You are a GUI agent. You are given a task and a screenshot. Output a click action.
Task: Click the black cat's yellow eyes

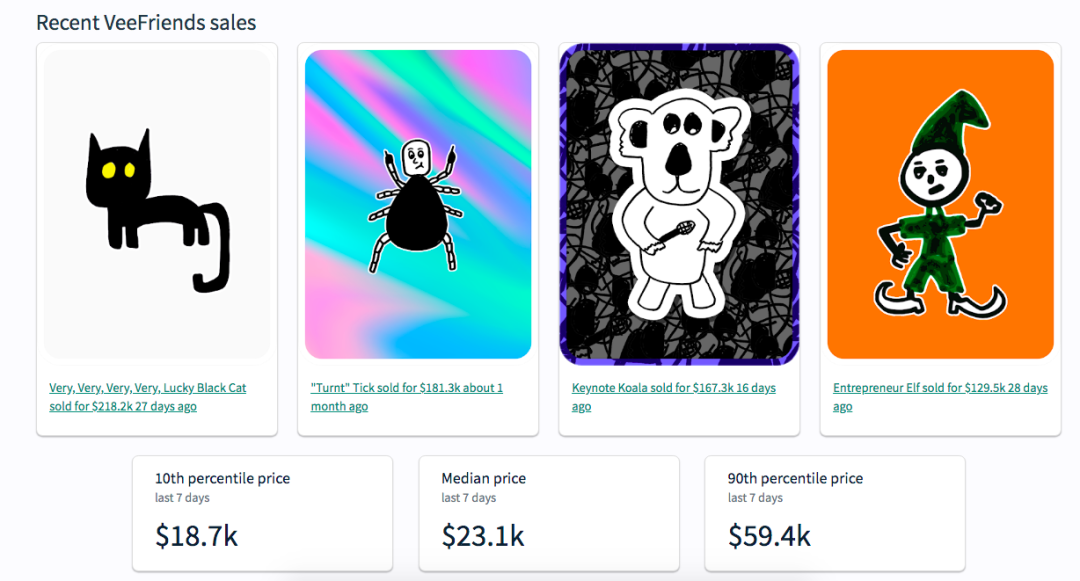(116, 170)
